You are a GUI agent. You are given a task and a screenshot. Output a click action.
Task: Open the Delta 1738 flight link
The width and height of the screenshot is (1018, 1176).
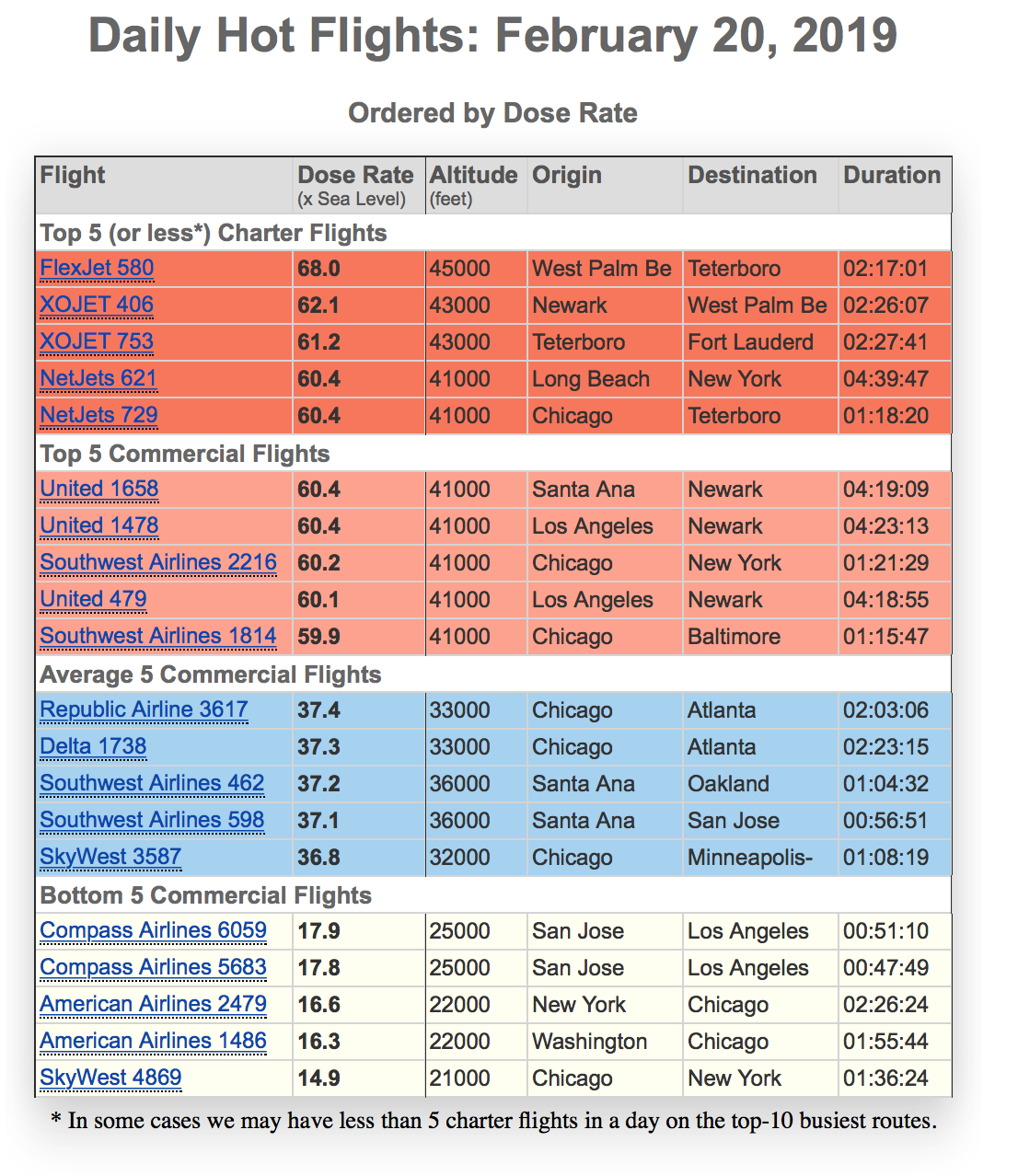[x=93, y=747]
